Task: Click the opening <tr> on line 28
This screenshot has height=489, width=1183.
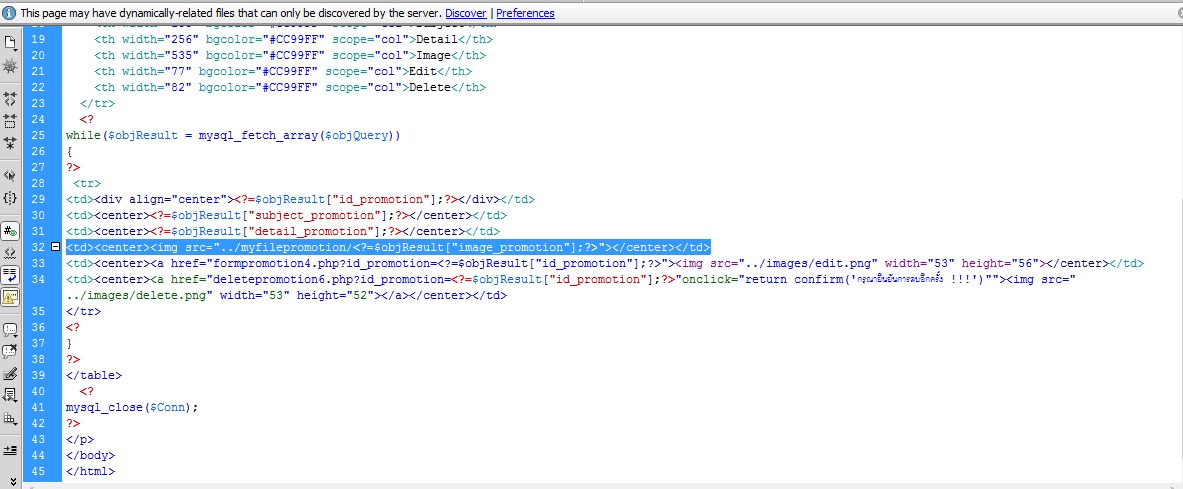Action: point(87,183)
